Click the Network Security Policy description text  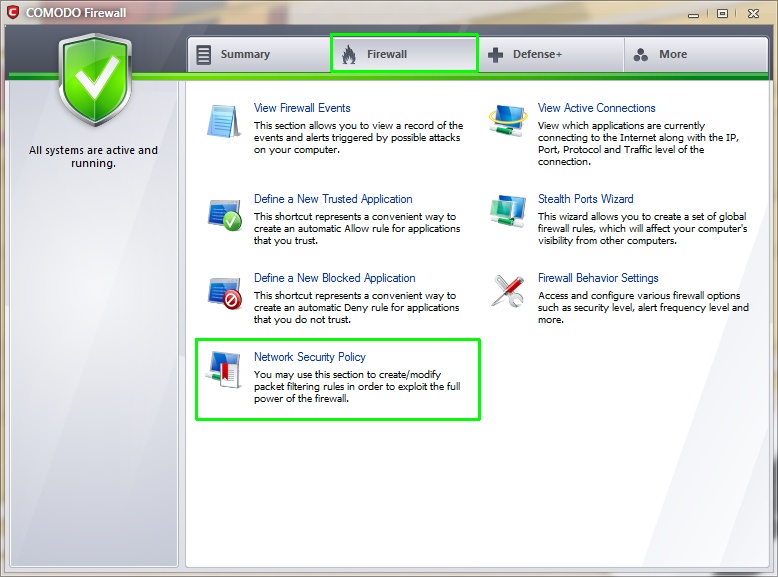[357, 386]
